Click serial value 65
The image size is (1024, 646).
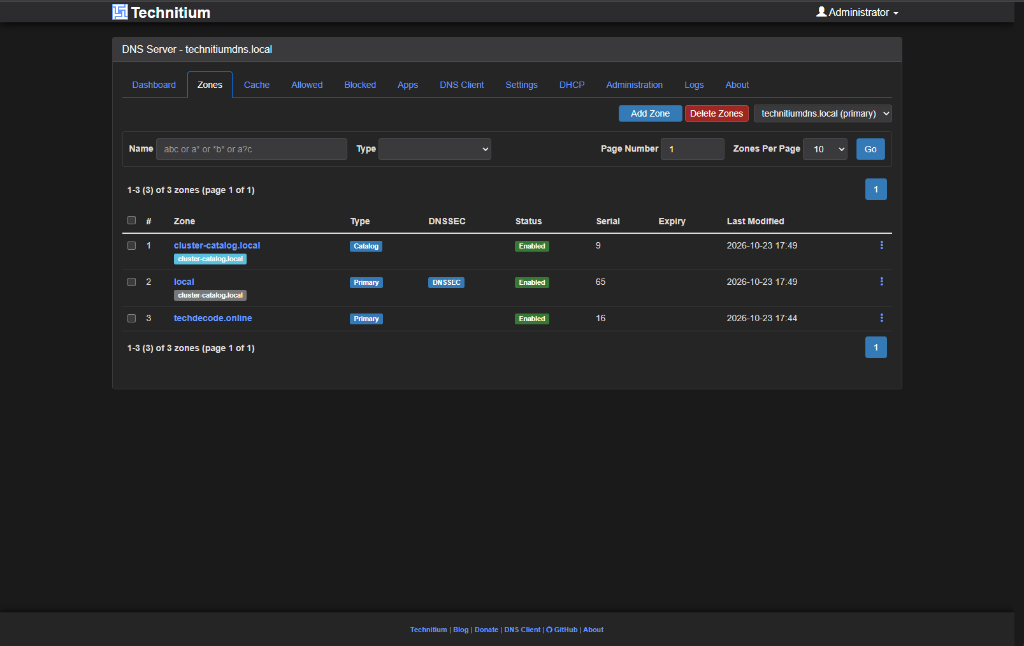coord(600,282)
